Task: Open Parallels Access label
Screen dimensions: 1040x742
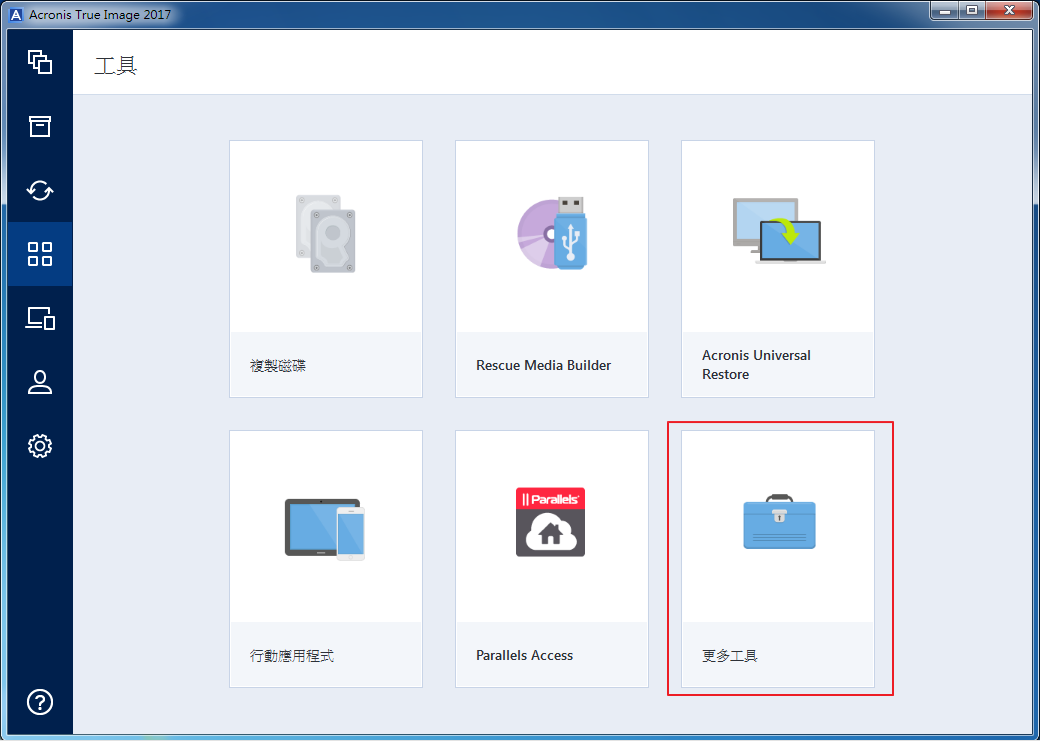Action: point(524,655)
